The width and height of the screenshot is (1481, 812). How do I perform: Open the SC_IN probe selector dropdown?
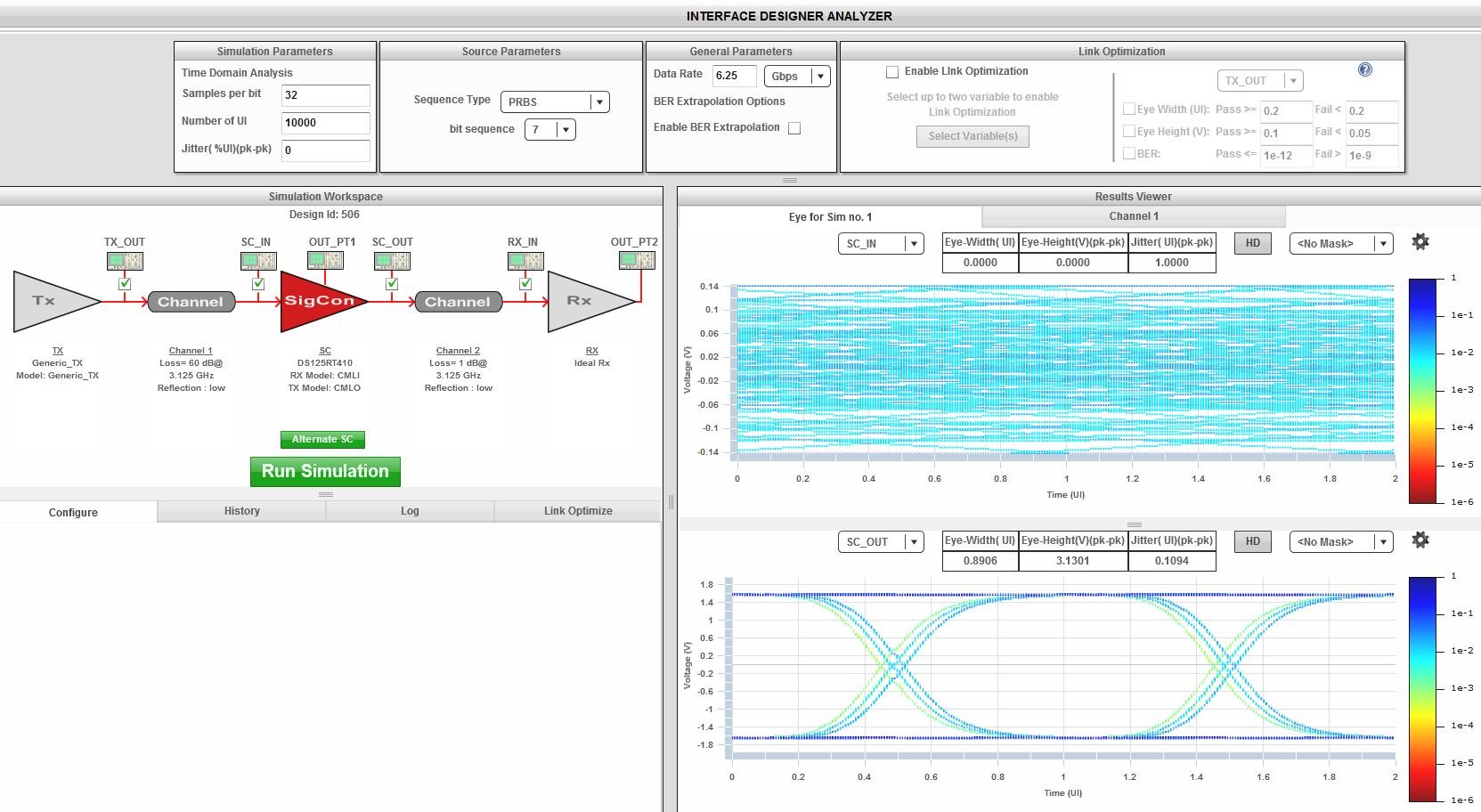[881, 244]
